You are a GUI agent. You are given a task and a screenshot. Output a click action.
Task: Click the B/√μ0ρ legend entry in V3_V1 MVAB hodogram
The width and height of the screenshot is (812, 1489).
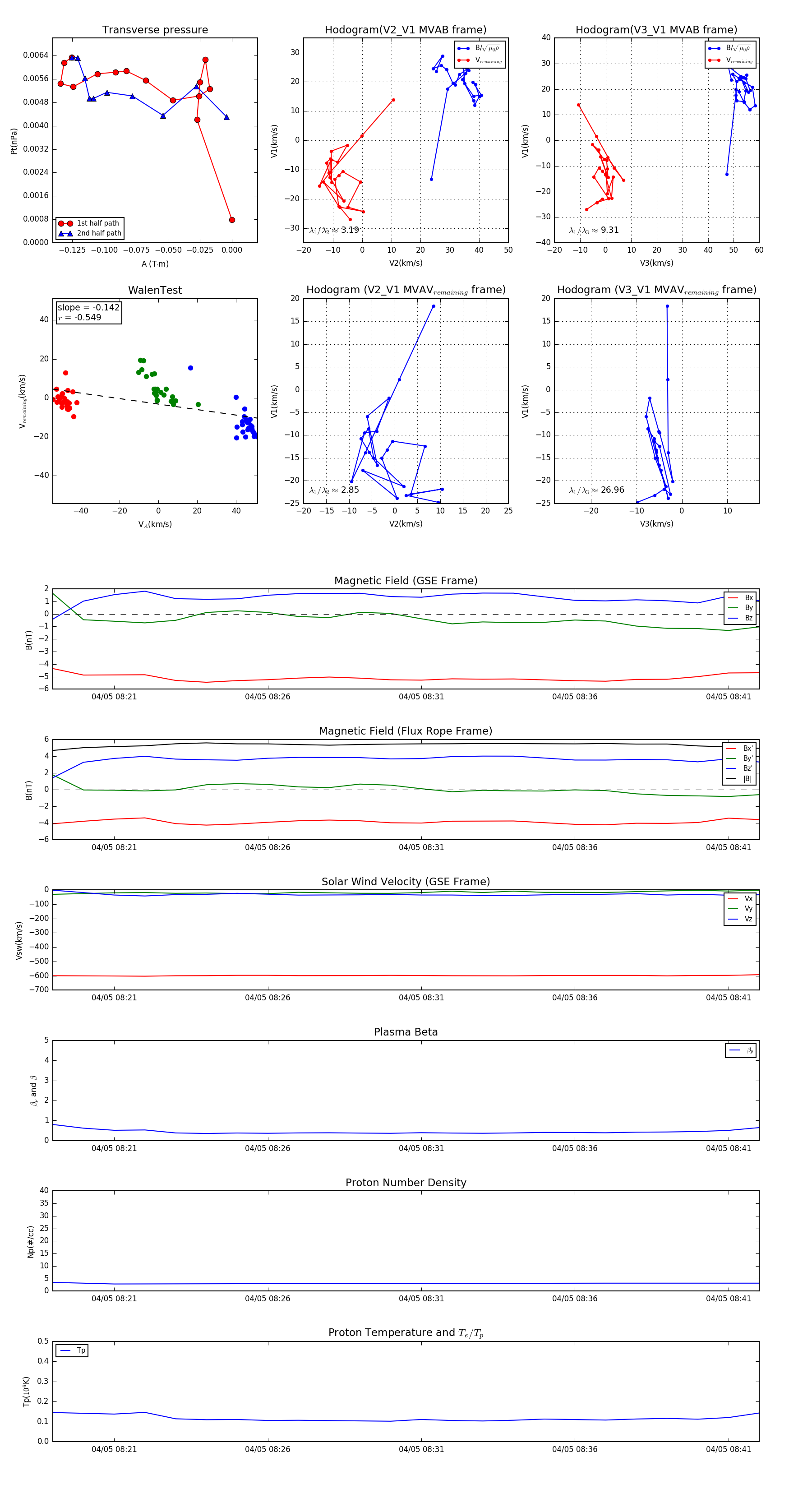coord(730,49)
